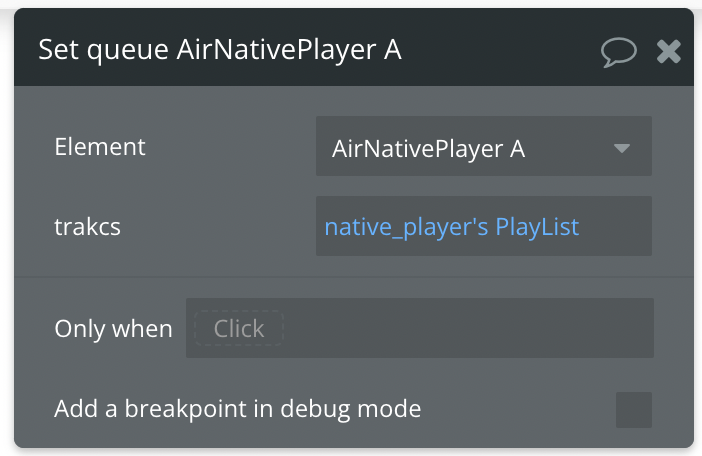Click blank space in trakcs field
702x456 pixels.
(x=616, y=226)
